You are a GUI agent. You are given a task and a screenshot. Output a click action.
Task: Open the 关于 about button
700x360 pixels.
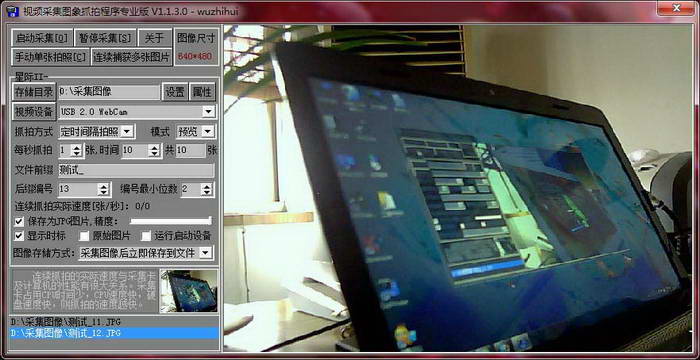point(155,38)
